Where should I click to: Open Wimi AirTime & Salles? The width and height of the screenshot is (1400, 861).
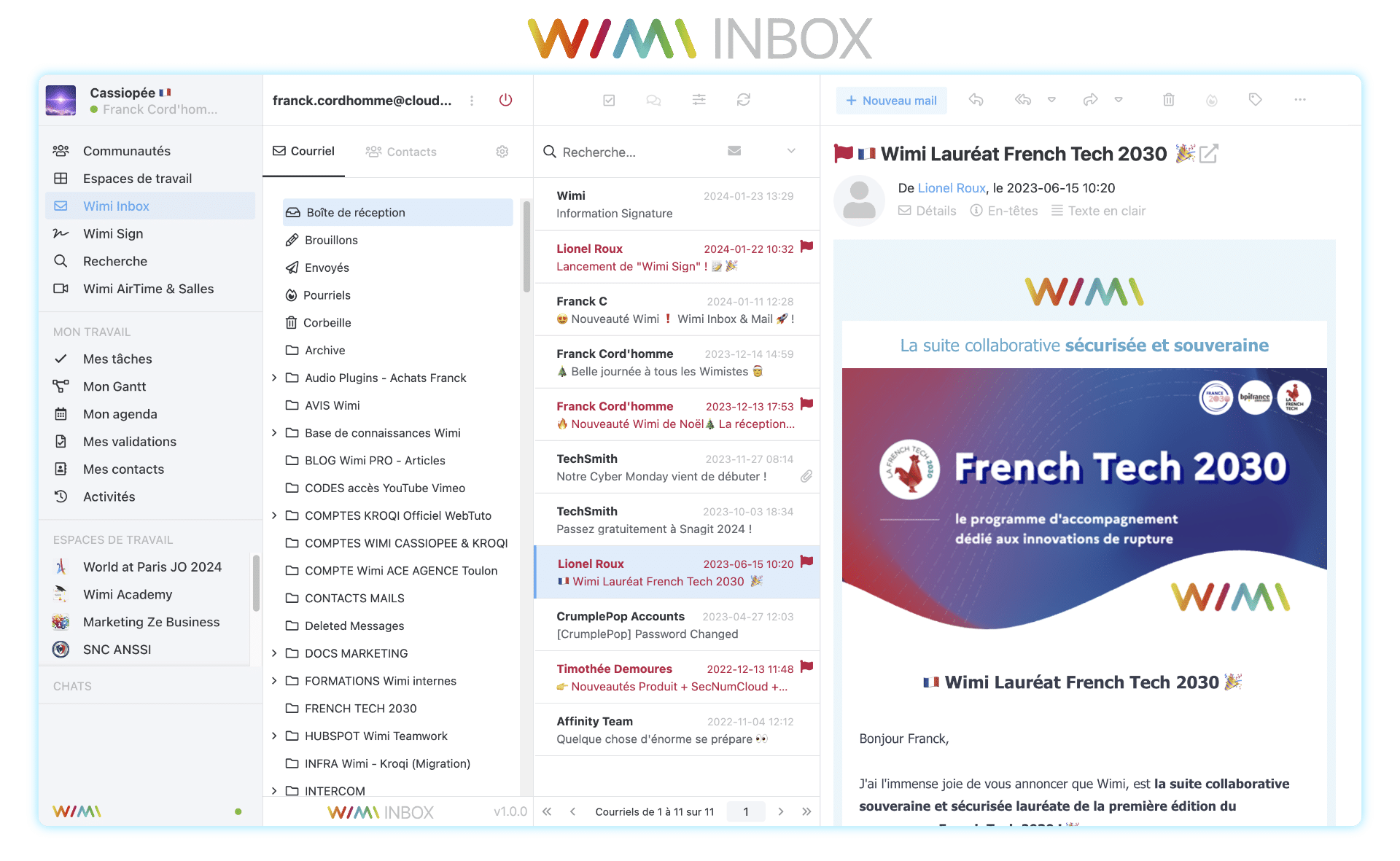point(150,289)
